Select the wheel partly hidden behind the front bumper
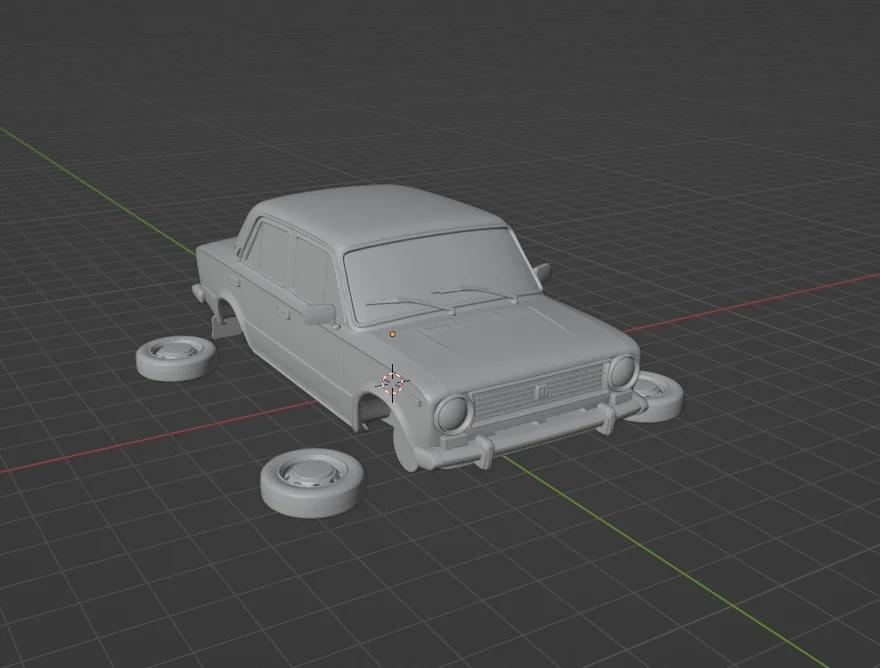This screenshot has height=668, width=880. point(658,399)
